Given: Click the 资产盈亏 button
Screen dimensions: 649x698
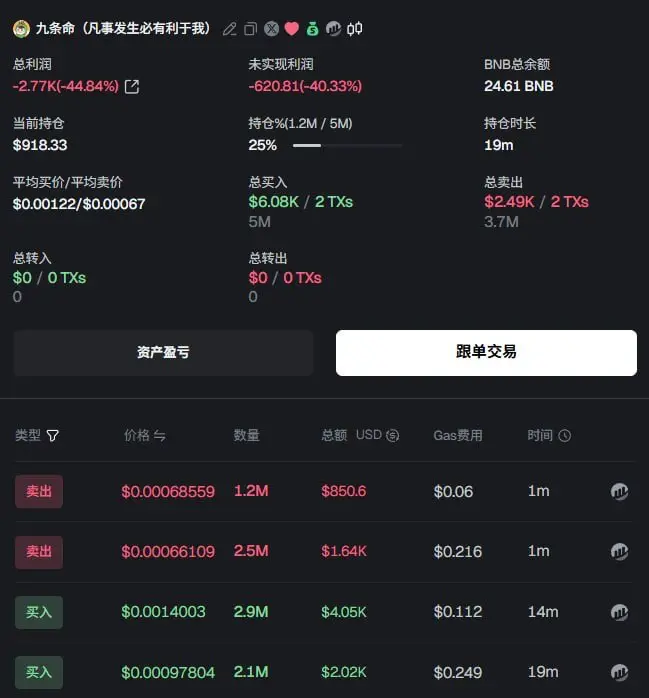Looking at the screenshot, I should pos(163,353).
